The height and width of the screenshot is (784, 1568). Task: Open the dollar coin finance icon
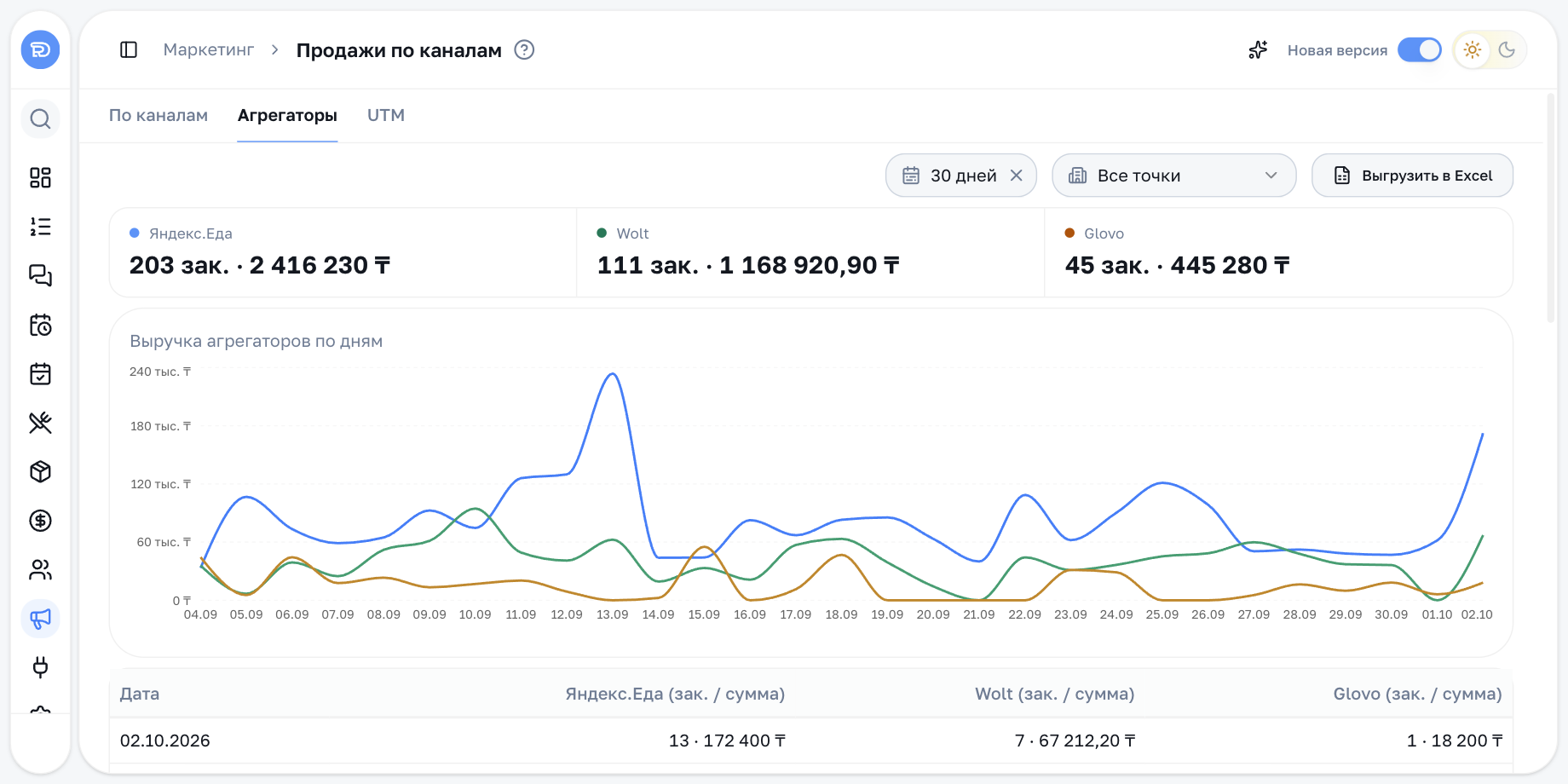coord(40,521)
